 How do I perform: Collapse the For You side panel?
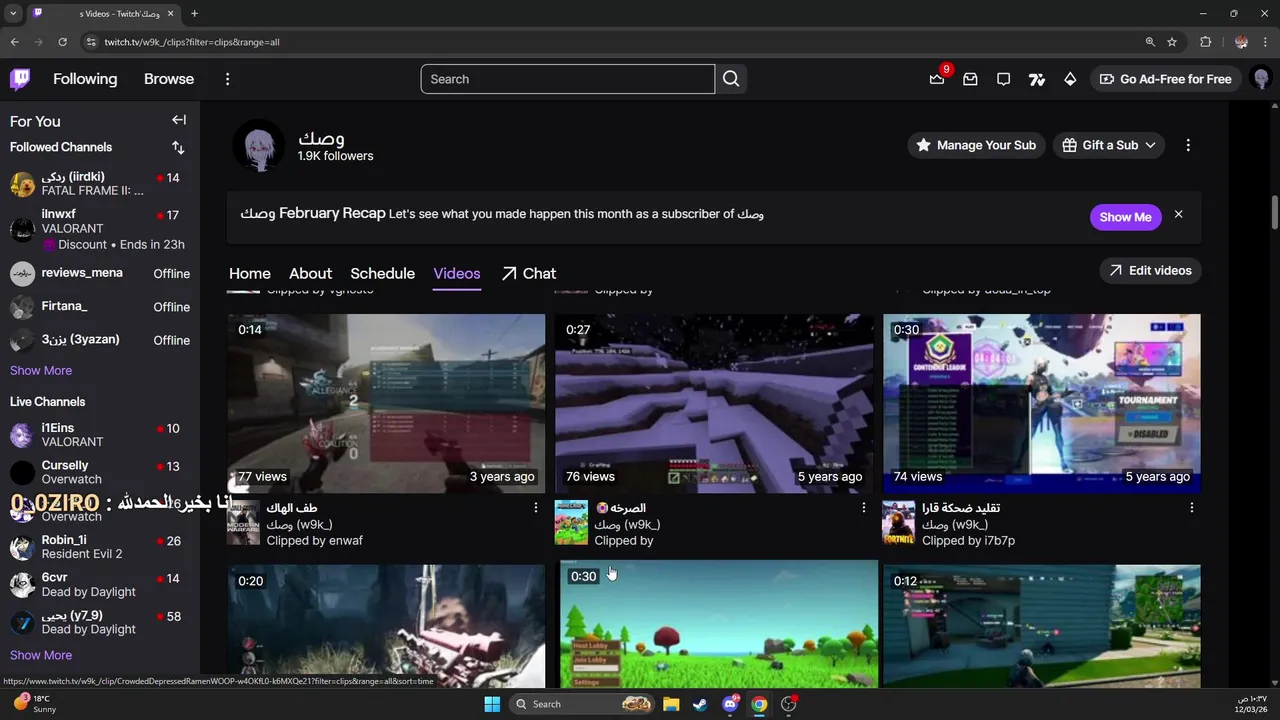click(179, 120)
